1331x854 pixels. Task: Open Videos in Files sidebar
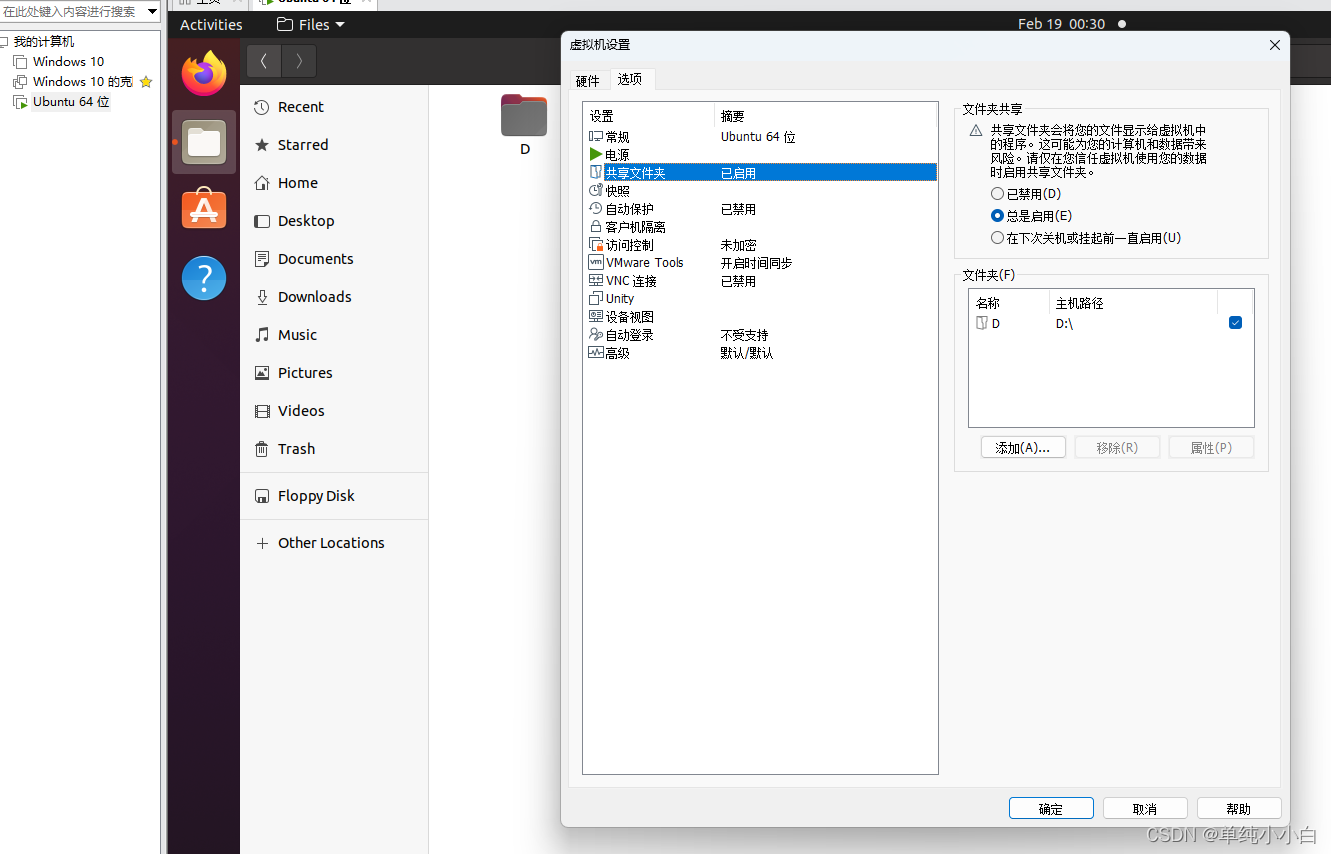click(x=334, y=411)
